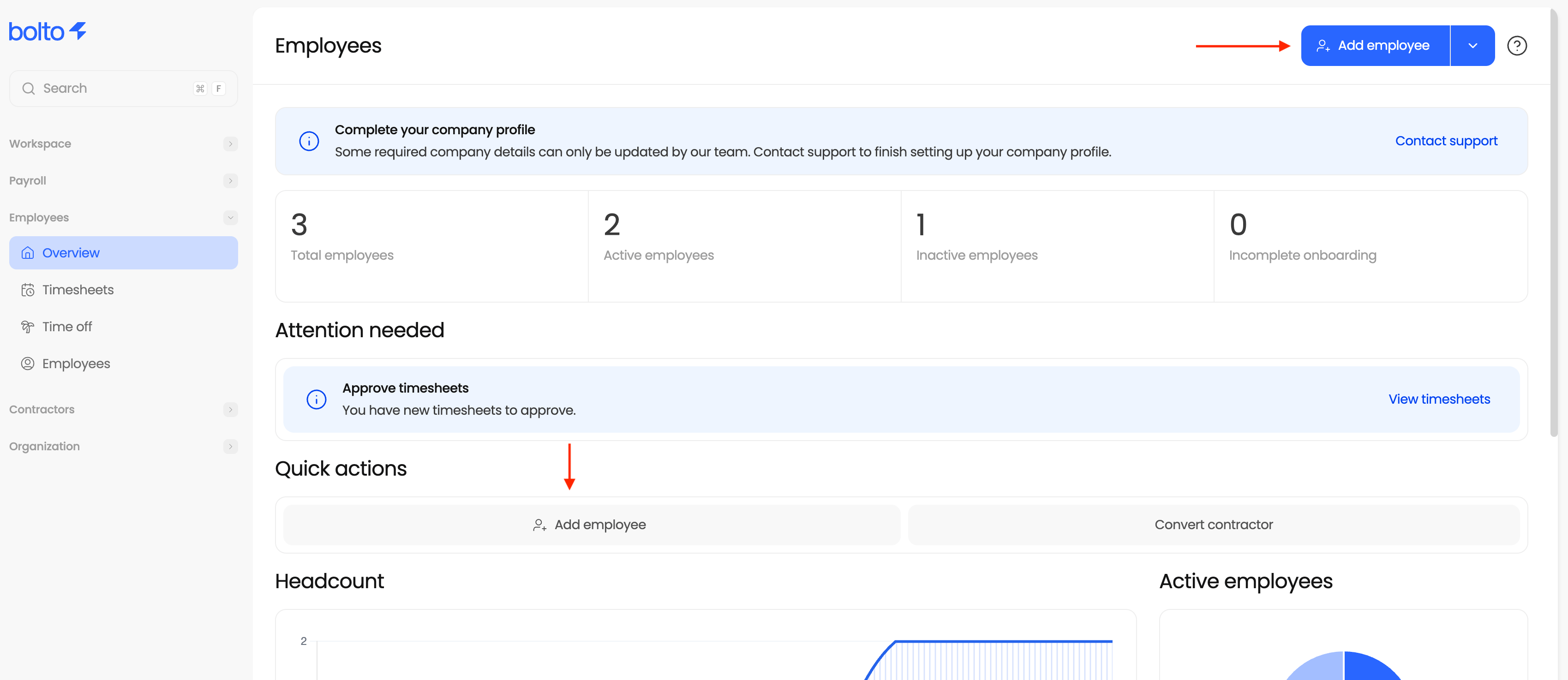Click the Total employees stat card
The image size is (1568, 680).
pos(431,246)
